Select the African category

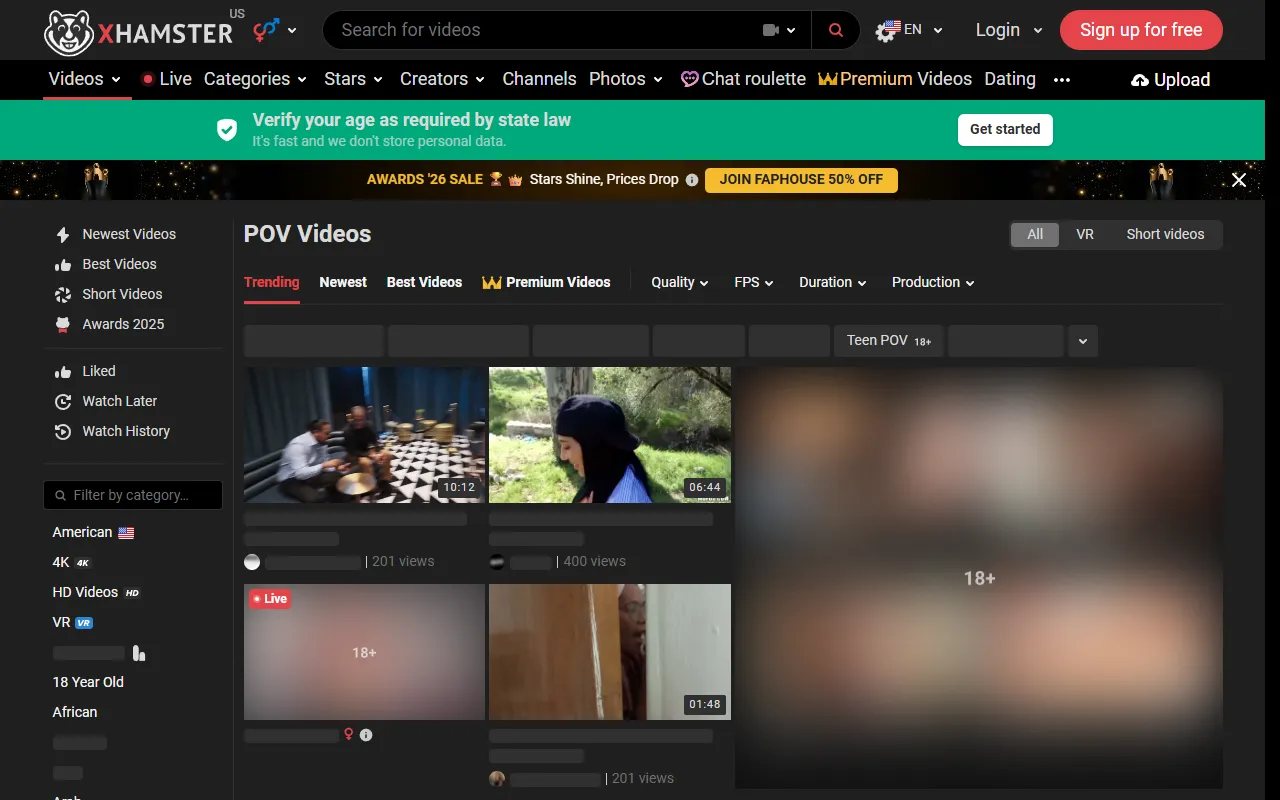click(75, 712)
